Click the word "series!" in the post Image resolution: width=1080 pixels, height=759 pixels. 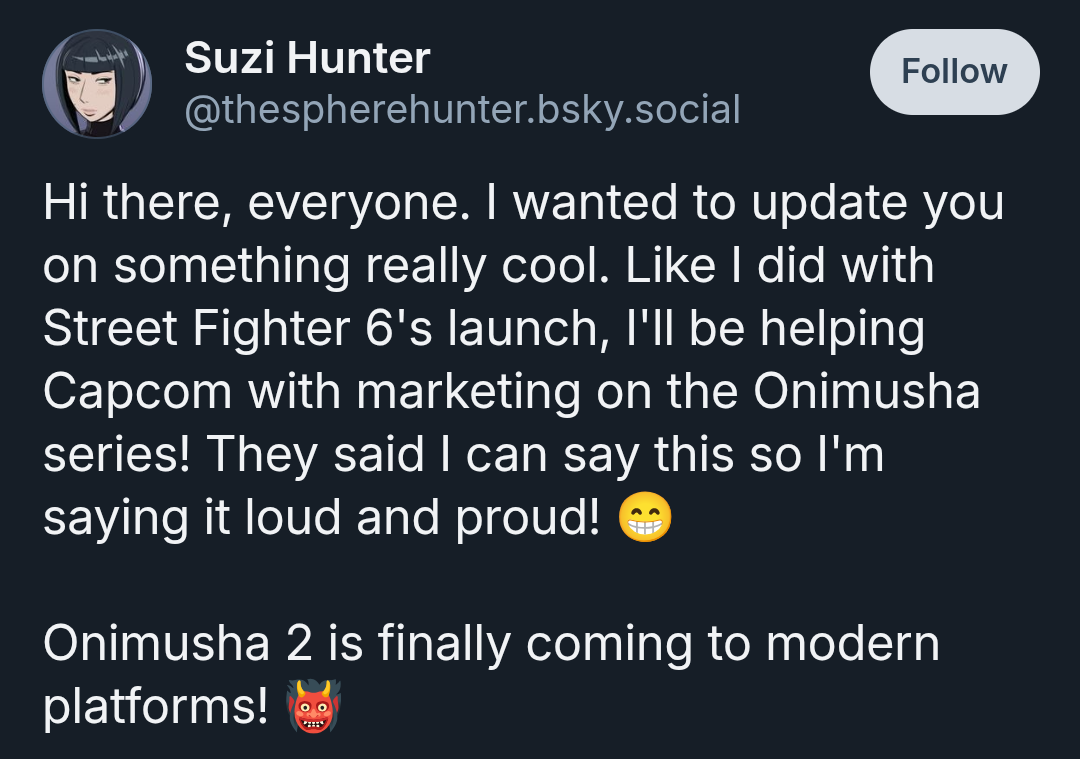click(116, 456)
